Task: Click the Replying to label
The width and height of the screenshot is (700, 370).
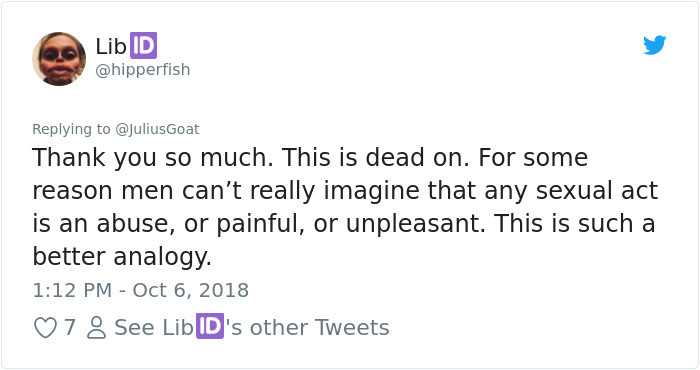Action: point(71,129)
